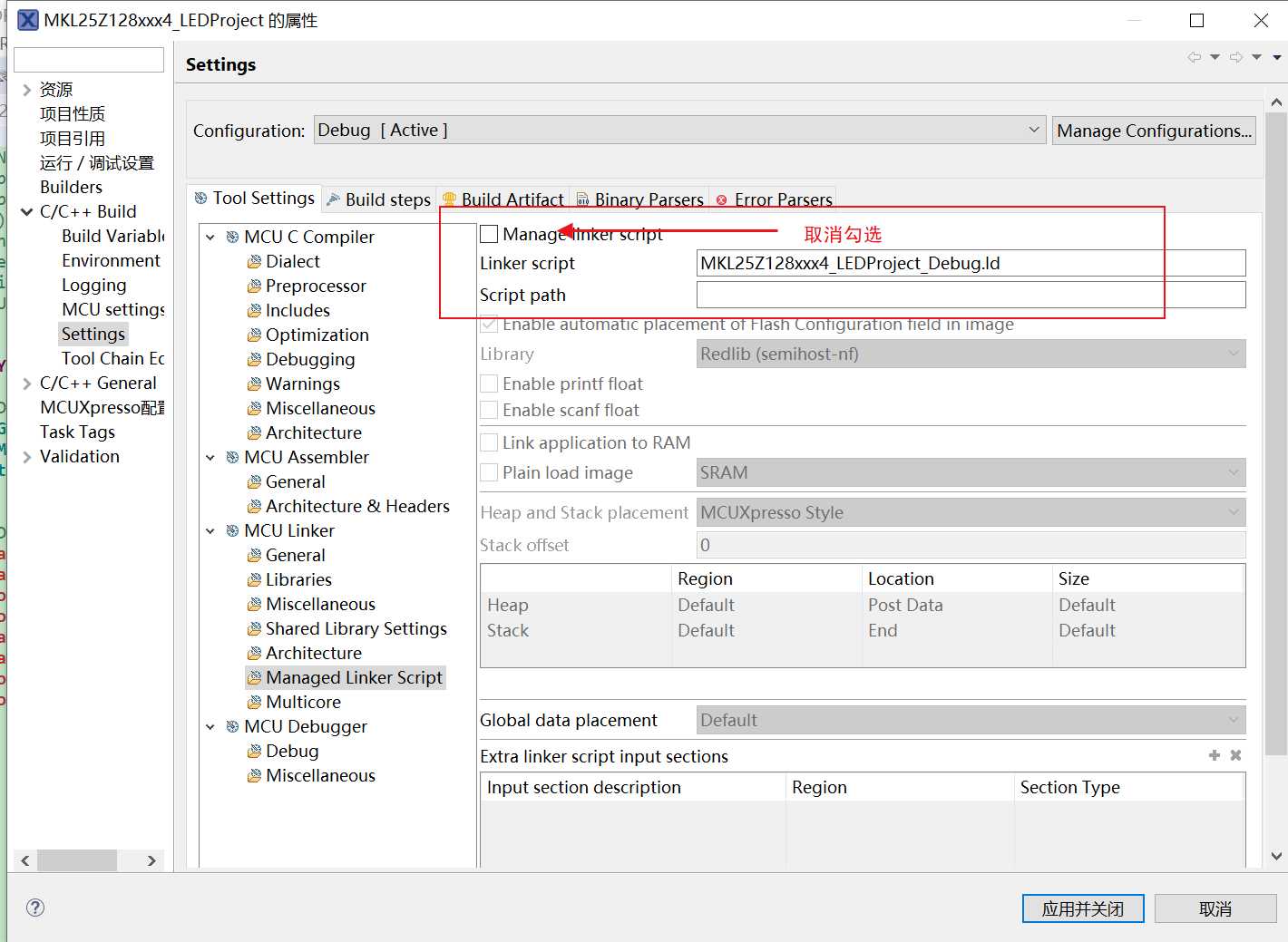Viewport: 1288px width, 942px height.
Task: Click the Script path text field
Action: click(971, 295)
